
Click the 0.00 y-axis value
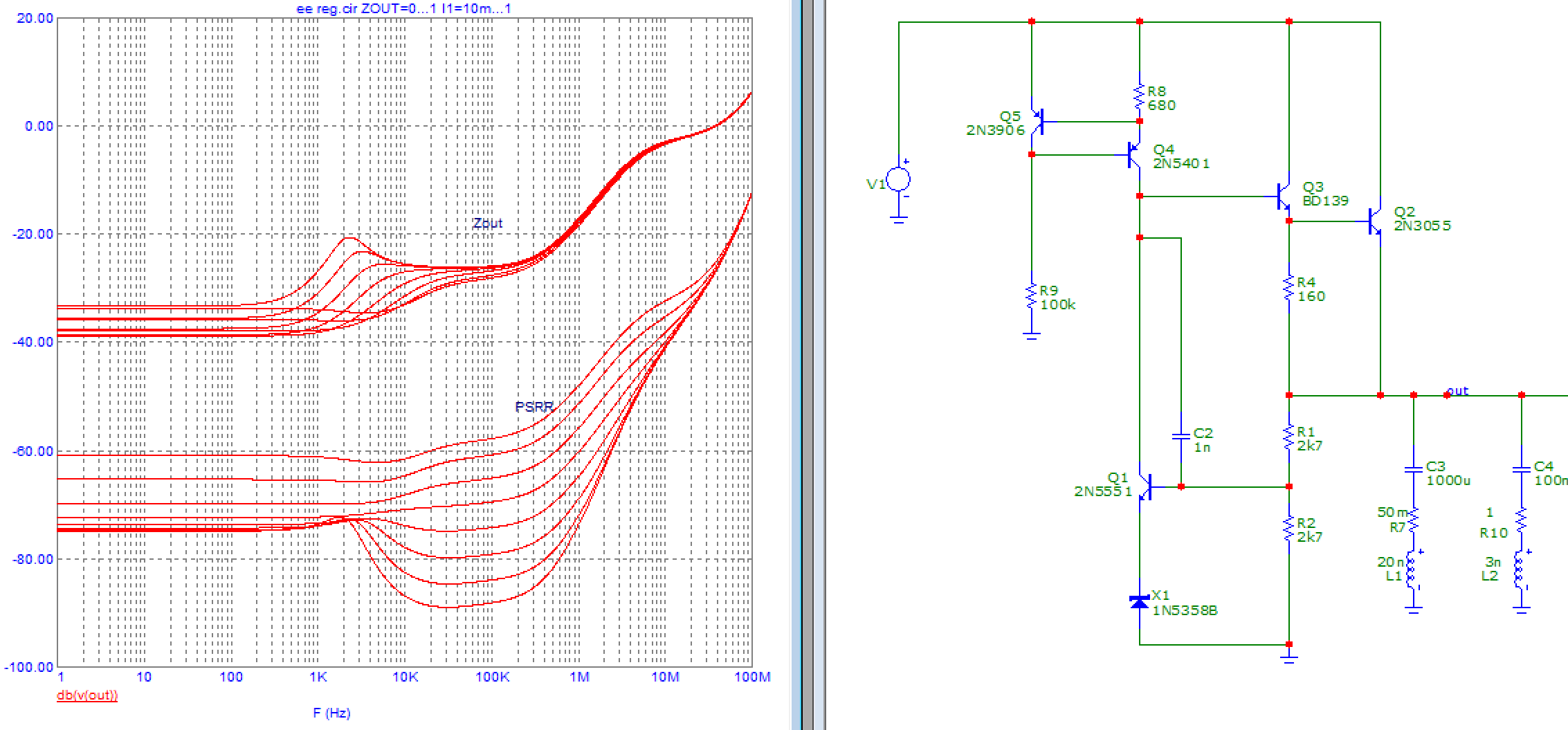coord(39,126)
